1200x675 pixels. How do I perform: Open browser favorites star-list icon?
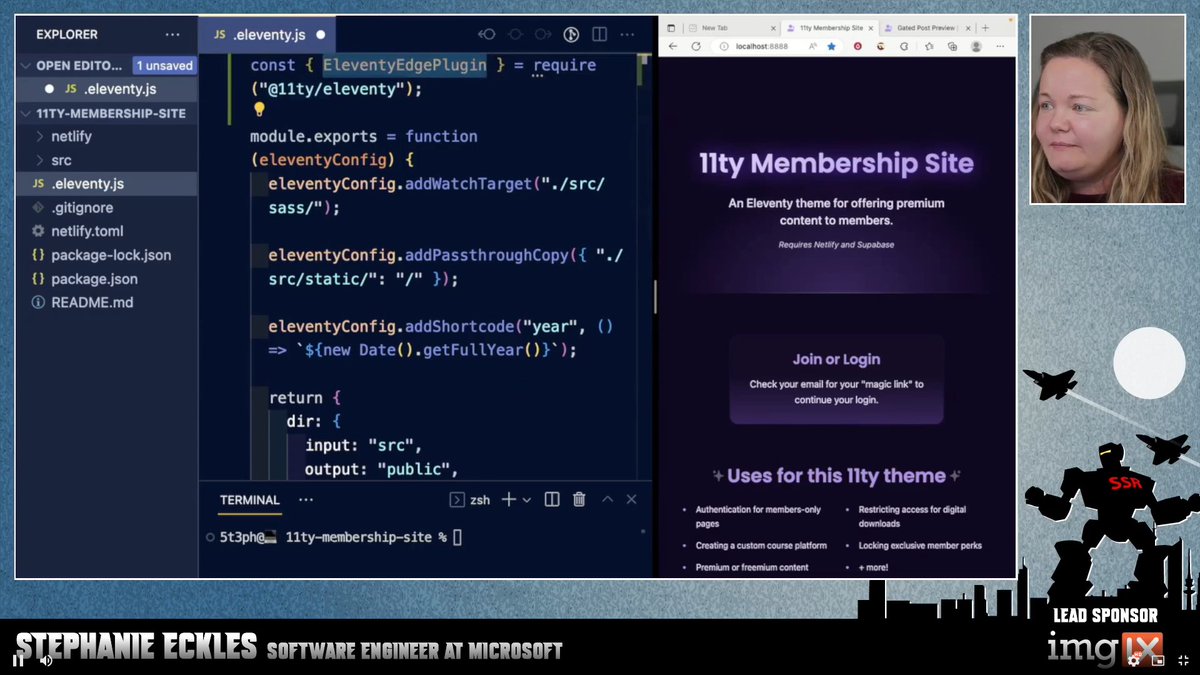(929, 46)
